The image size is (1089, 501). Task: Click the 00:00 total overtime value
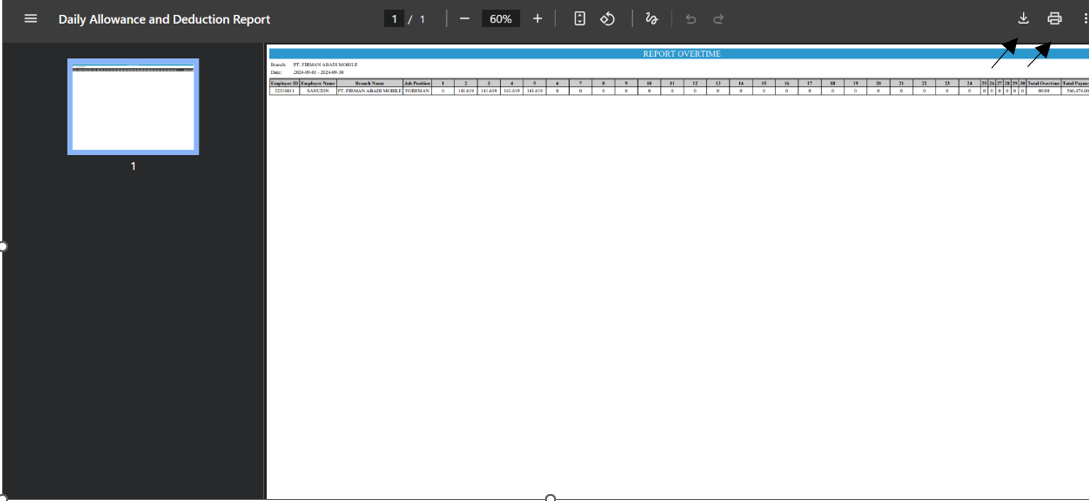pyautogui.click(x=1043, y=90)
